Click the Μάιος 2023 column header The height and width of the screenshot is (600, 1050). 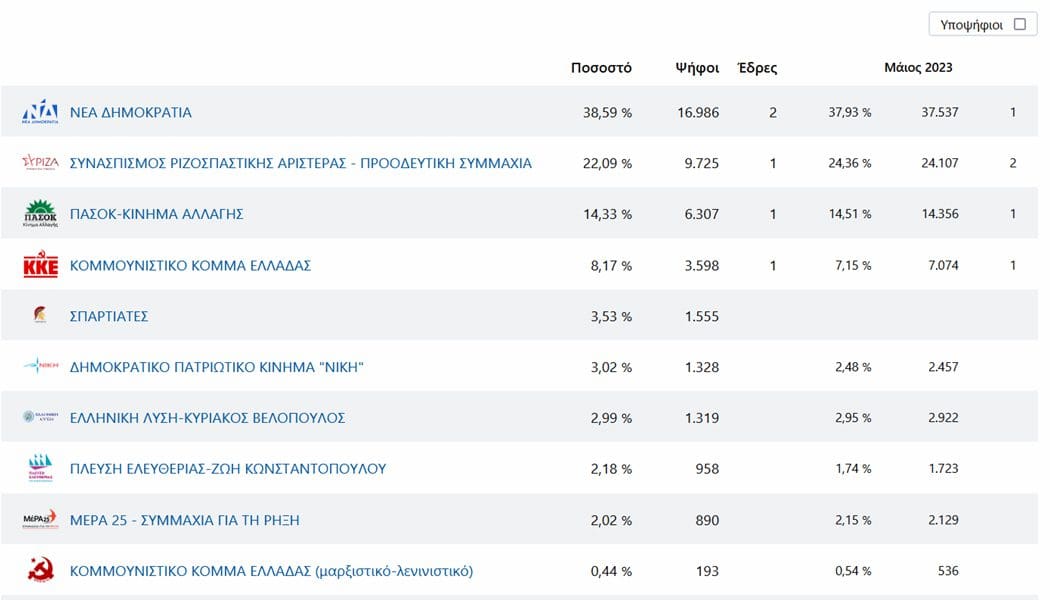[x=918, y=67]
